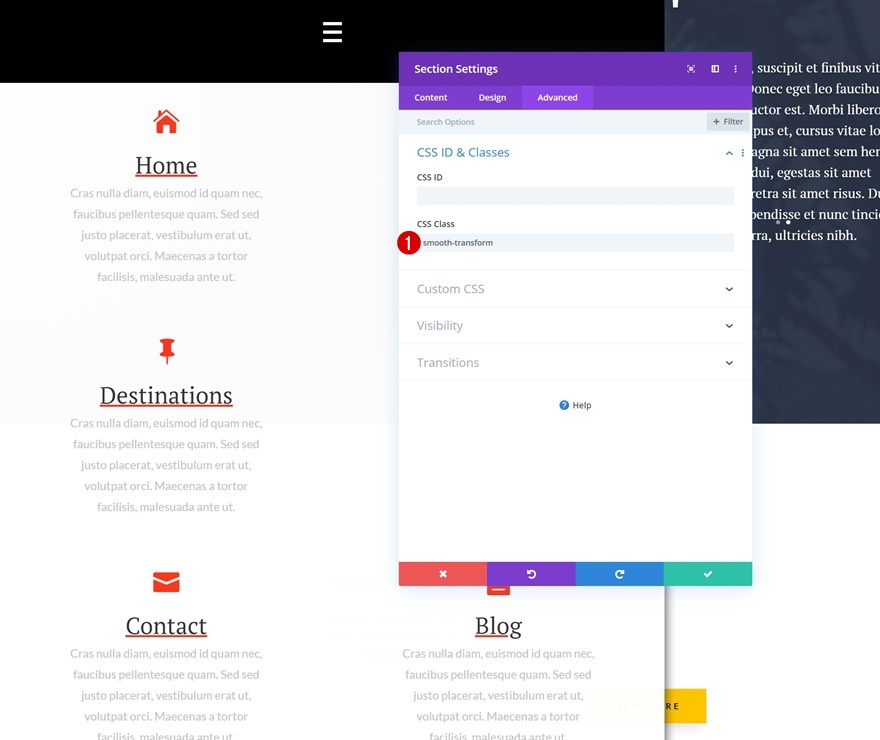Screen dimensions: 880x740
Task: Open the three-dot menu in Section Settings header
Action: pyautogui.click(x=735, y=69)
